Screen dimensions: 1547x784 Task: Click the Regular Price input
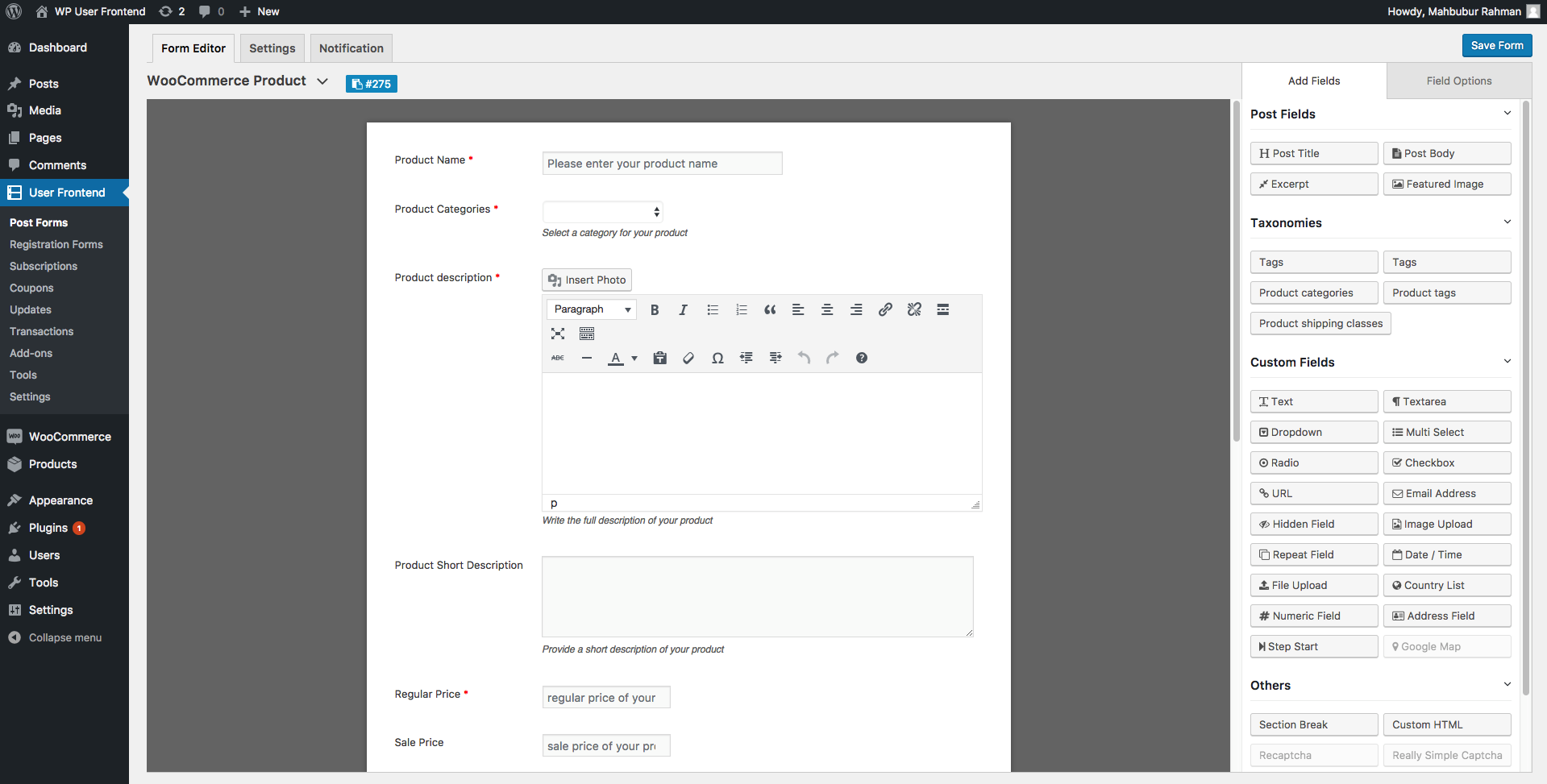coord(606,698)
